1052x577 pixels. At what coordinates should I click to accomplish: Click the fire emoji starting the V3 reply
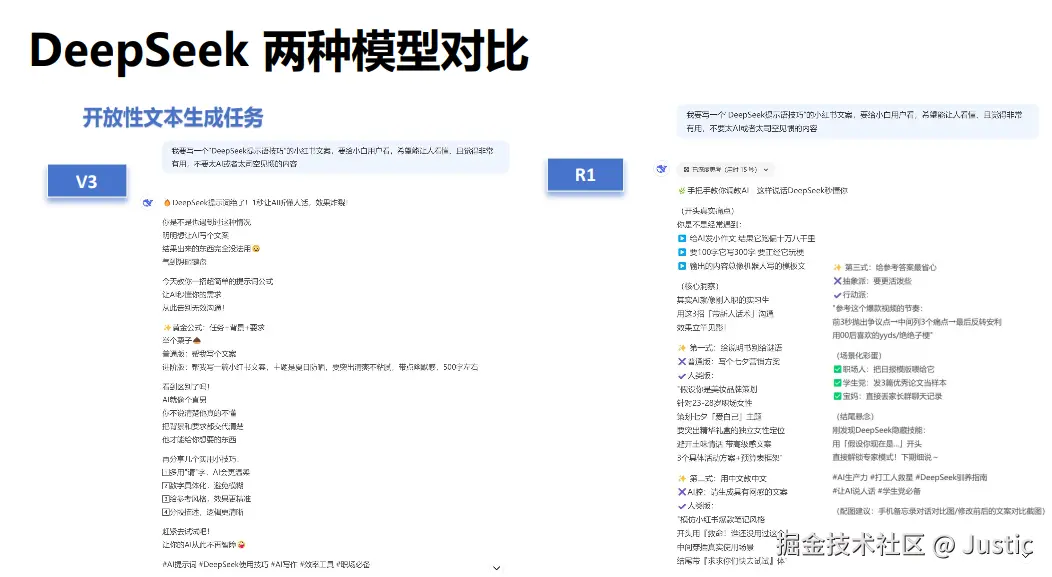pos(167,203)
